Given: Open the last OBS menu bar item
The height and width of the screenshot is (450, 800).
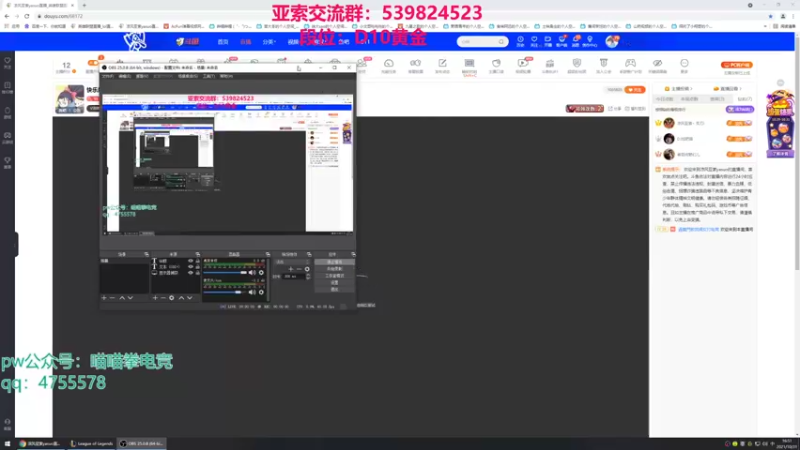Looking at the screenshot, I should (x=226, y=76).
